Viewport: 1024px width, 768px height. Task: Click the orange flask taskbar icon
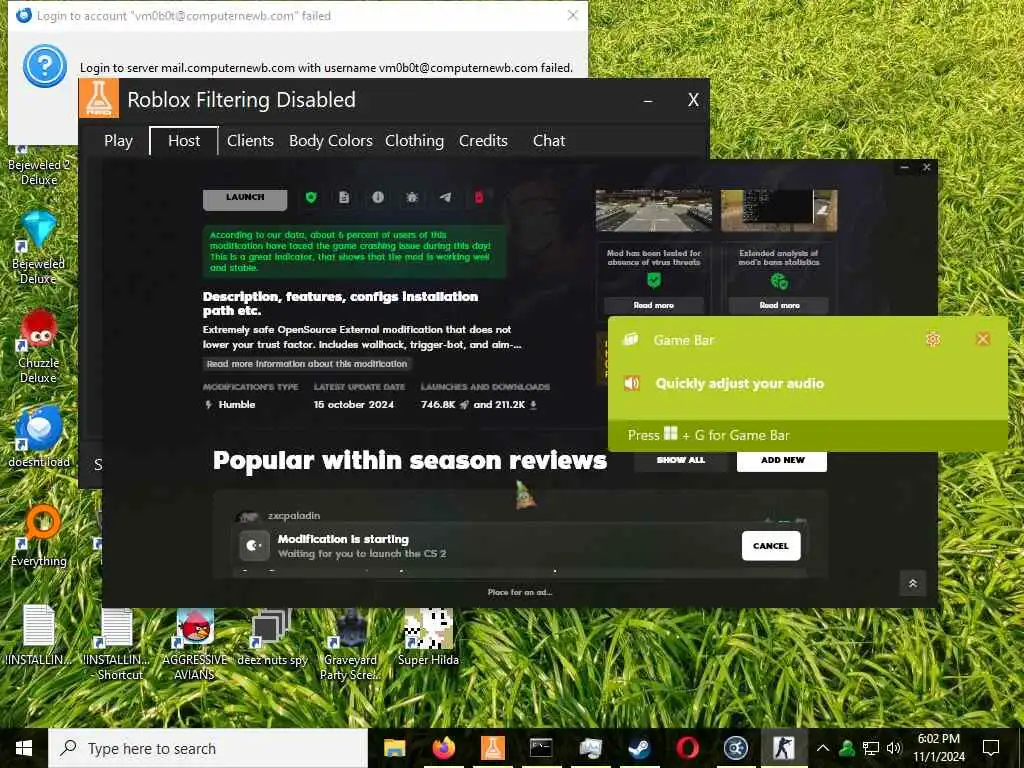(x=492, y=748)
